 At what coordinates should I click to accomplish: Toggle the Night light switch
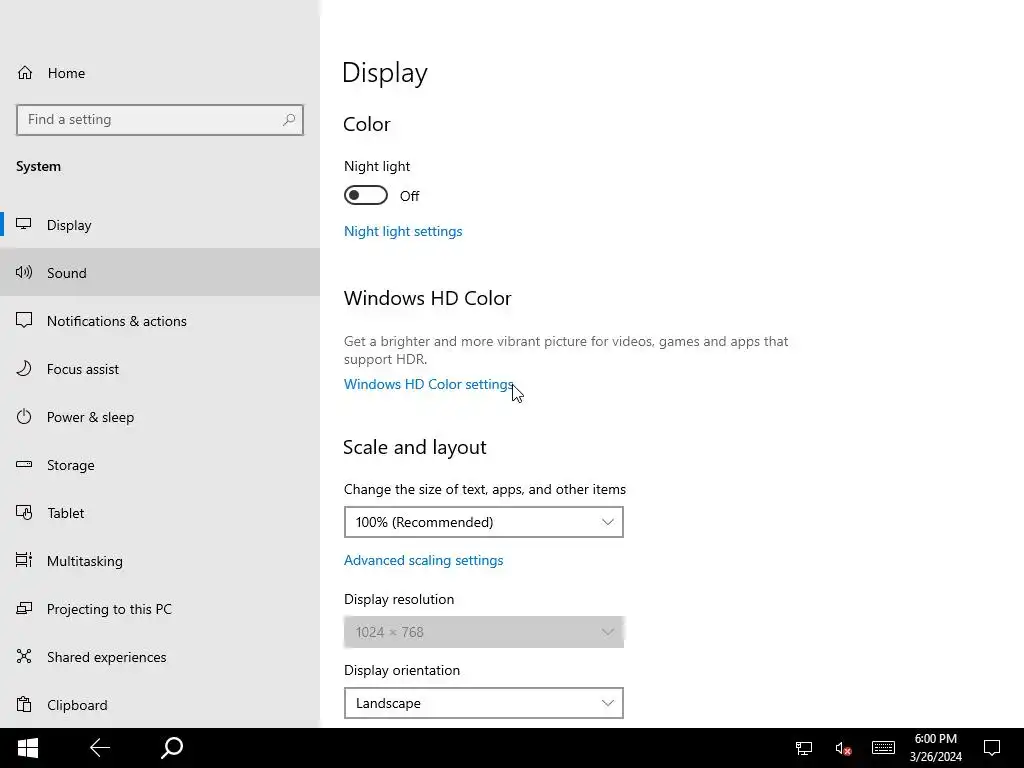click(x=366, y=195)
